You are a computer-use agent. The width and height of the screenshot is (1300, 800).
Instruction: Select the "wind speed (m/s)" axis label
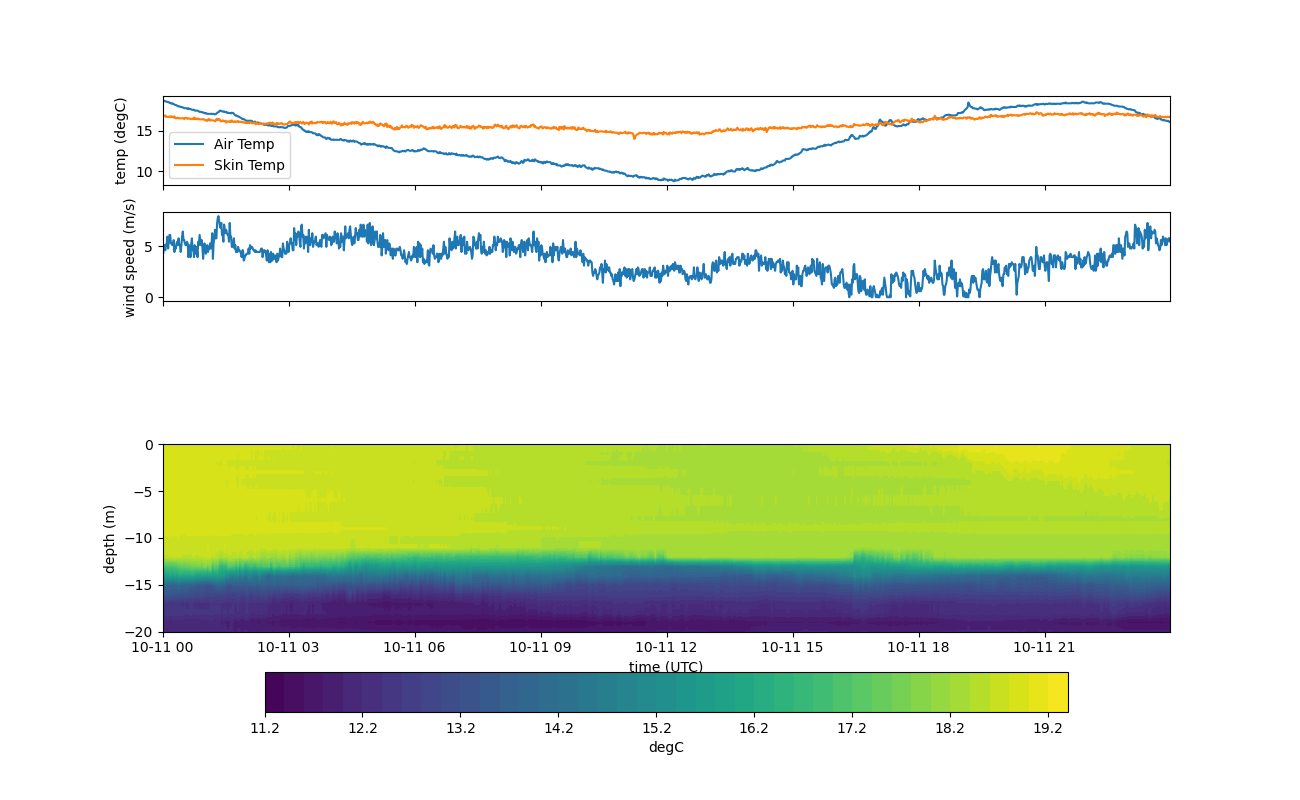click(129, 257)
